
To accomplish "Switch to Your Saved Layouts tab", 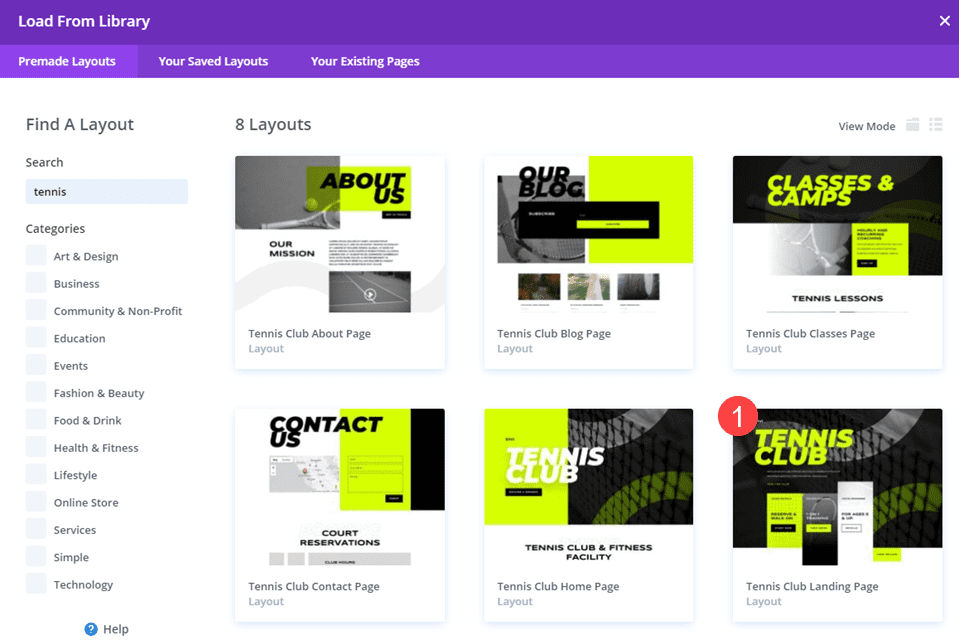I will pyautogui.click(x=212, y=61).
